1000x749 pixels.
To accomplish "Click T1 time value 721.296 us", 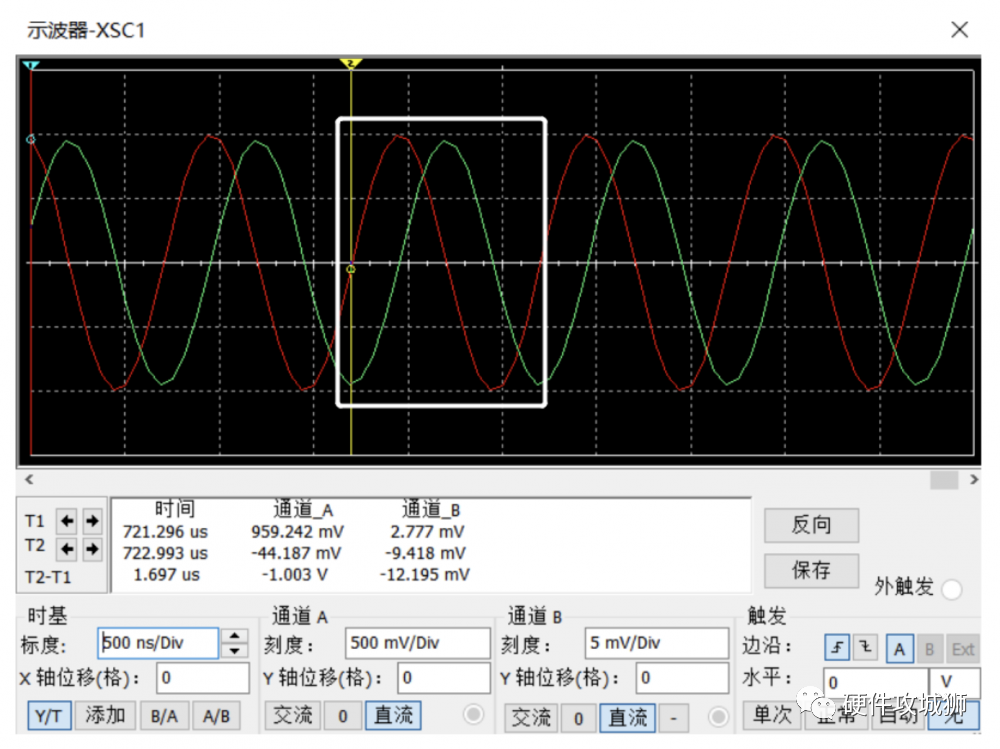I will click(x=165, y=532).
